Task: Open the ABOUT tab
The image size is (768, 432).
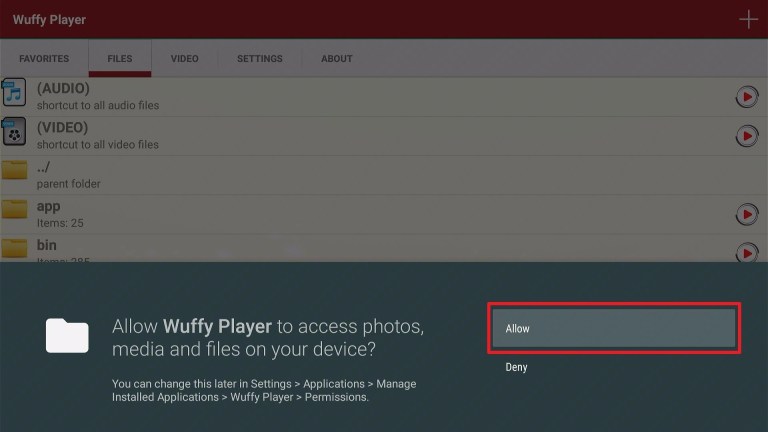Action: [336, 58]
